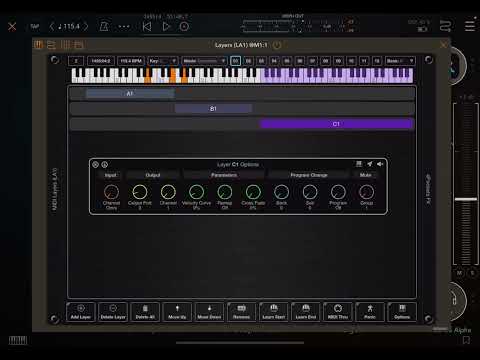Open the Mode dropdown

[x=204, y=61]
